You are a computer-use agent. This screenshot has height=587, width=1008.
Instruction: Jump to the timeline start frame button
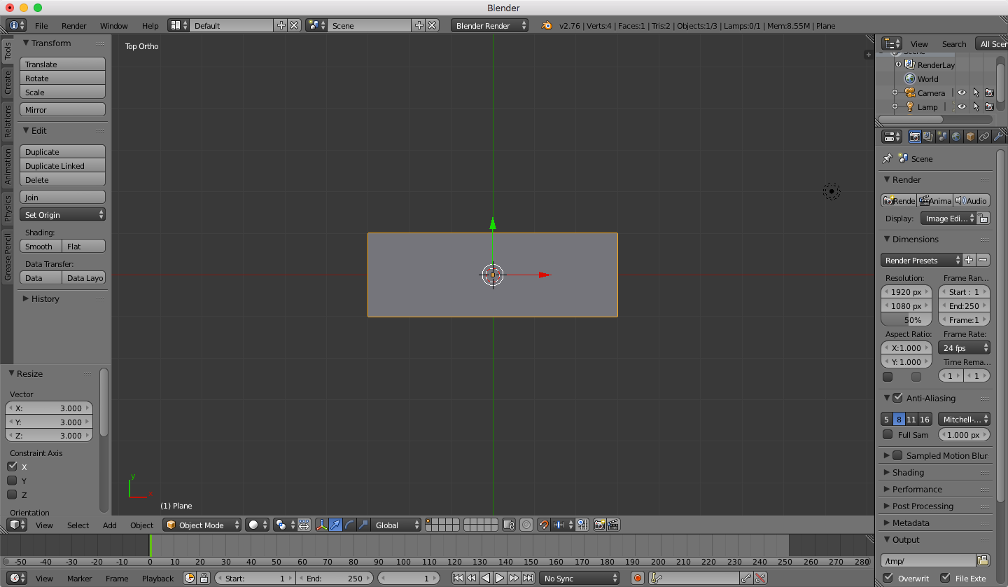click(458, 578)
